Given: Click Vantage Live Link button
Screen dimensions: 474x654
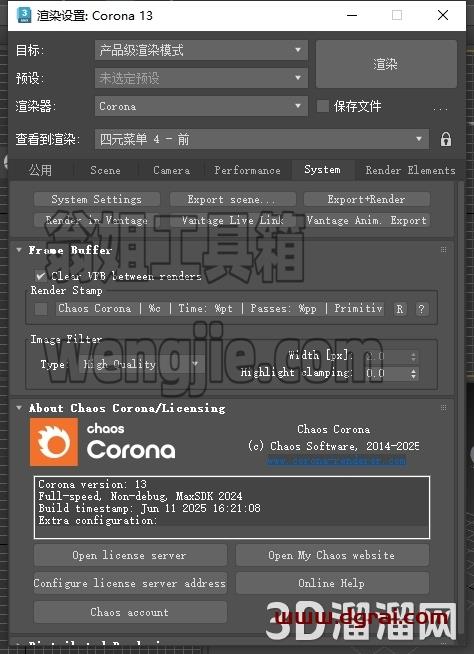Looking at the screenshot, I should [232, 220].
